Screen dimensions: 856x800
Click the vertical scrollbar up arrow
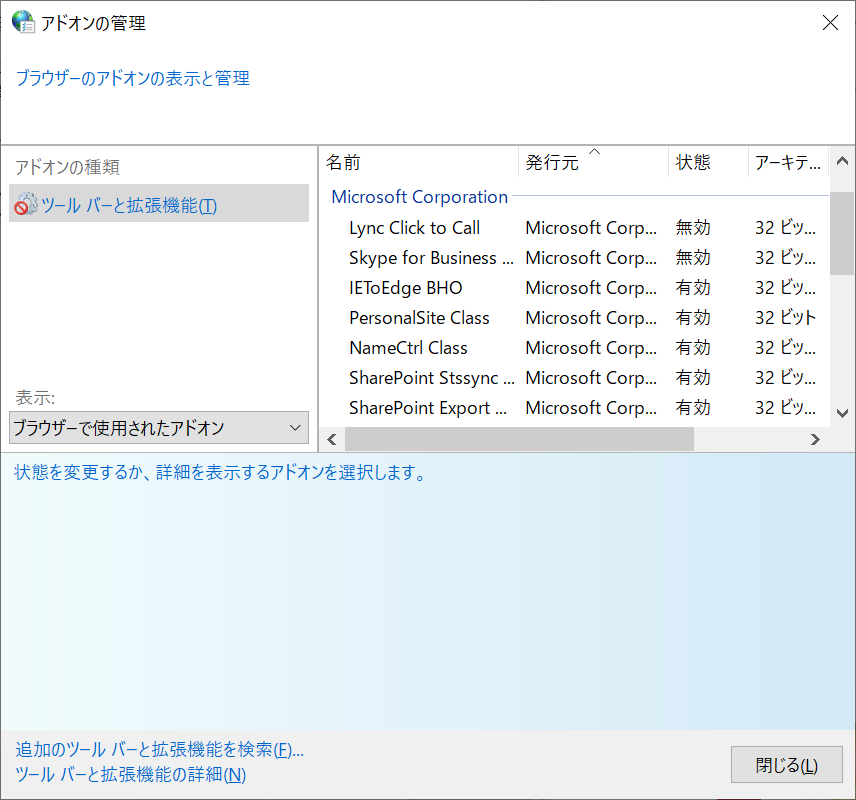point(842,161)
